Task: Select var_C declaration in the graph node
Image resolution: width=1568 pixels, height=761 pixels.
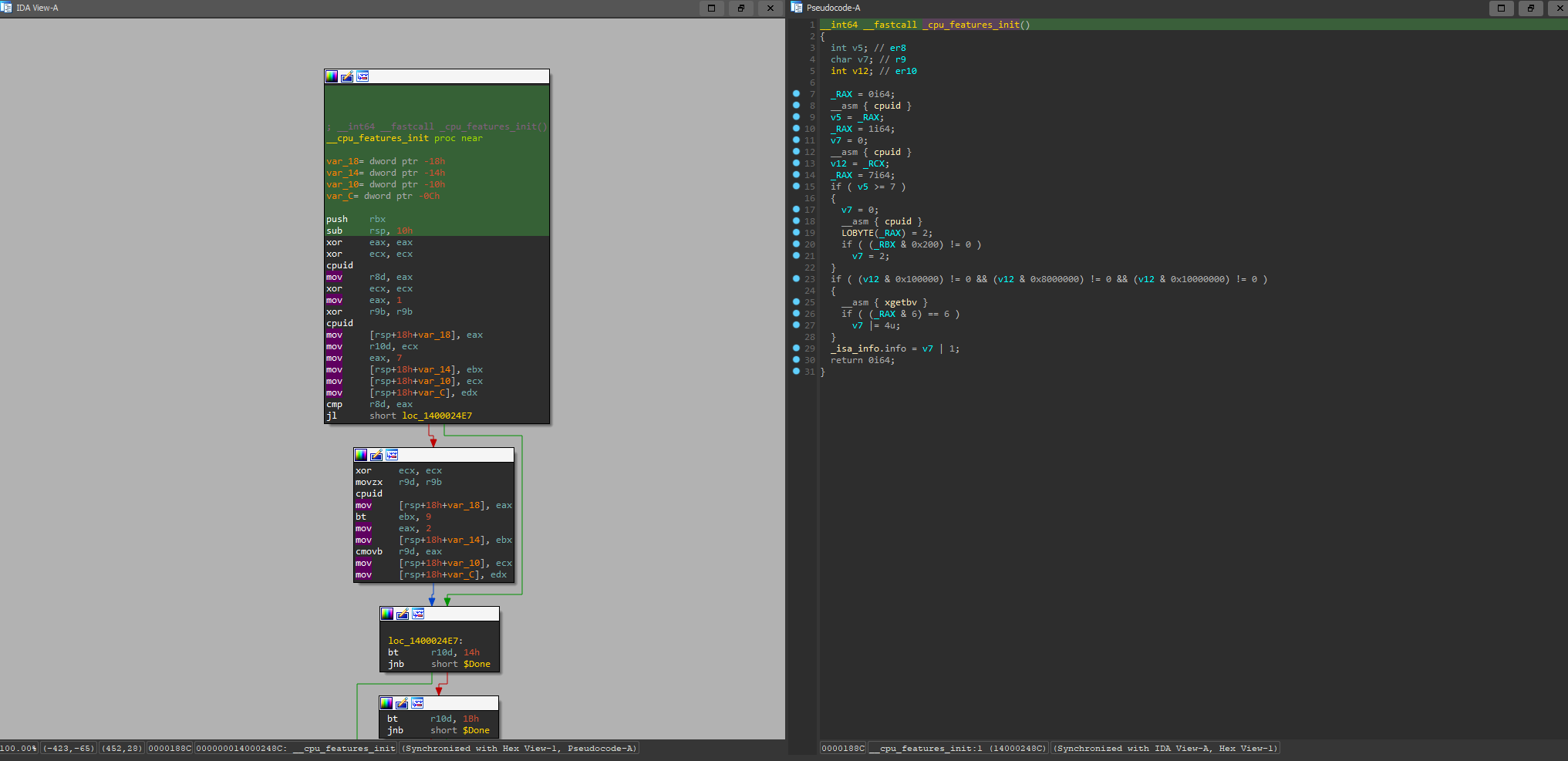Action: tap(383, 196)
